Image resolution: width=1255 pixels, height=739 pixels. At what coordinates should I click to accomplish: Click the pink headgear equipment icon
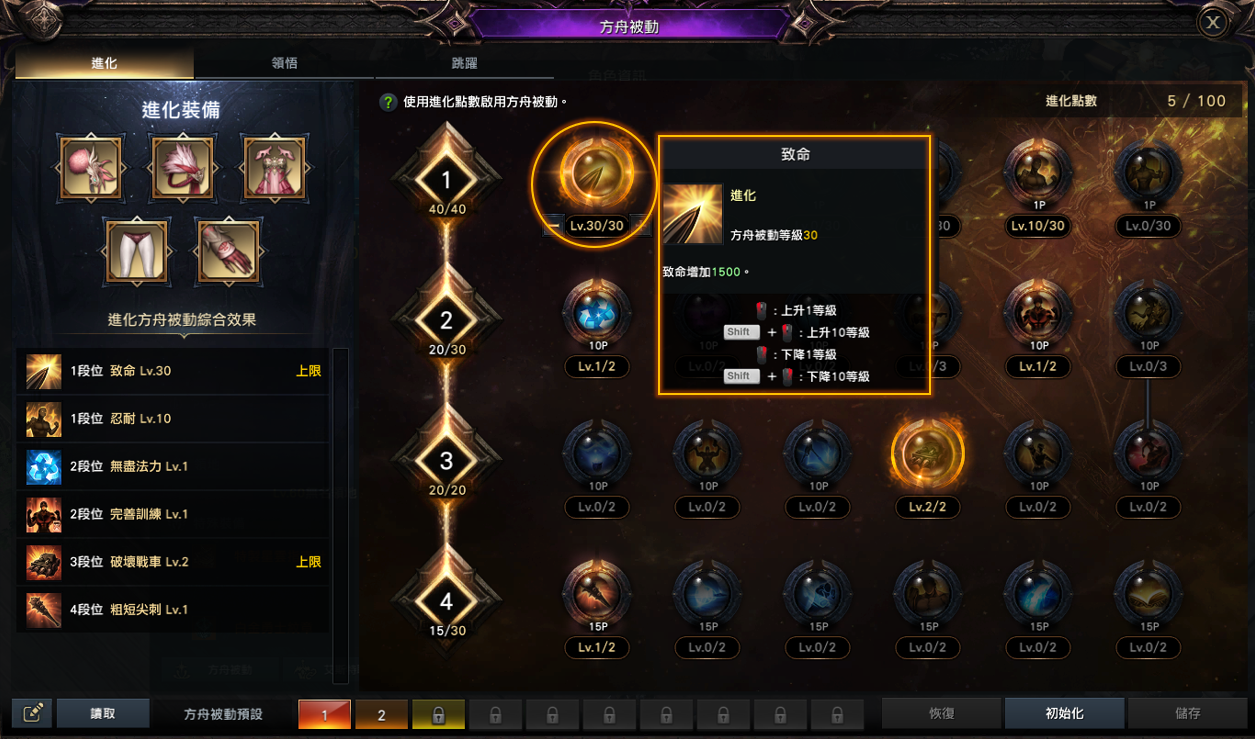(x=91, y=169)
